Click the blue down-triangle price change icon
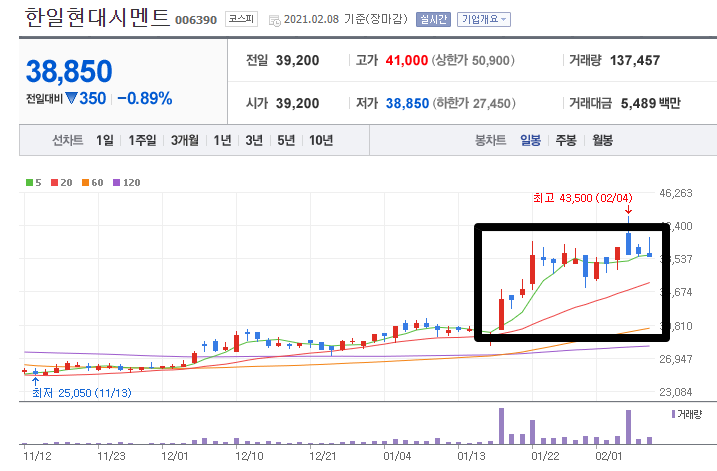The height and width of the screenshot is (471, 717). click(71, 98)
